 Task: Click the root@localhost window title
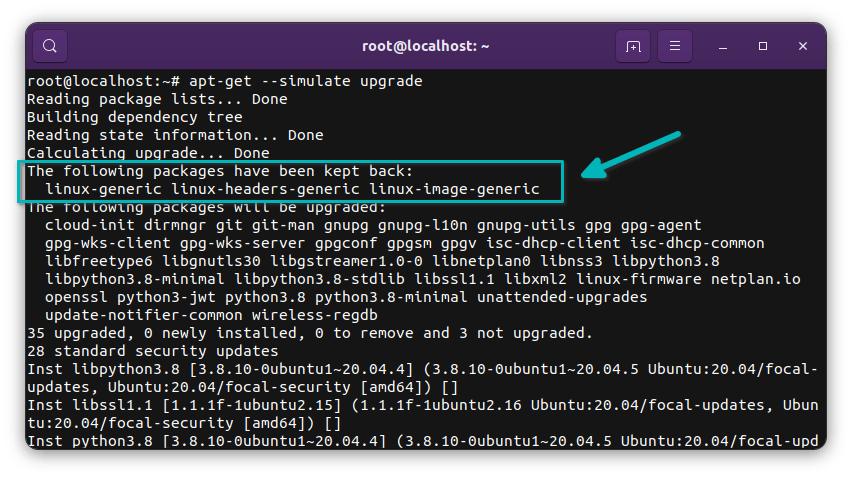(425, 46)
